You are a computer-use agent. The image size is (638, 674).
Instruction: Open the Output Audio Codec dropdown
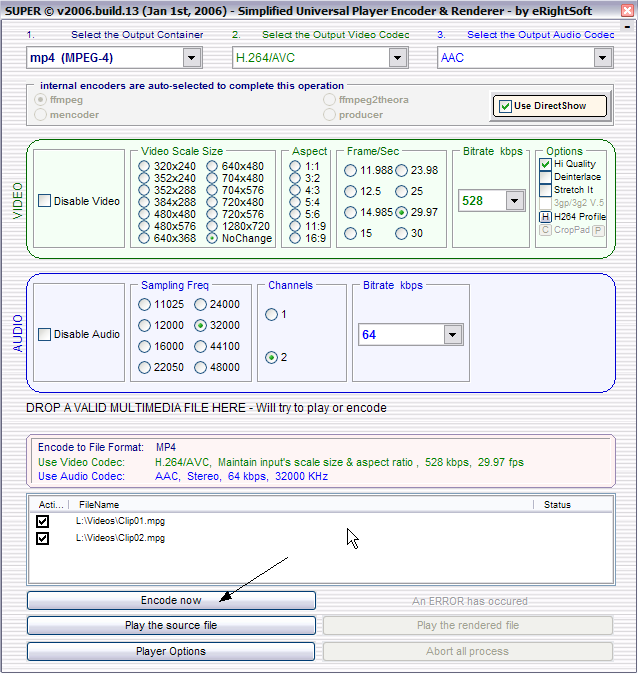tap(603, 58)
